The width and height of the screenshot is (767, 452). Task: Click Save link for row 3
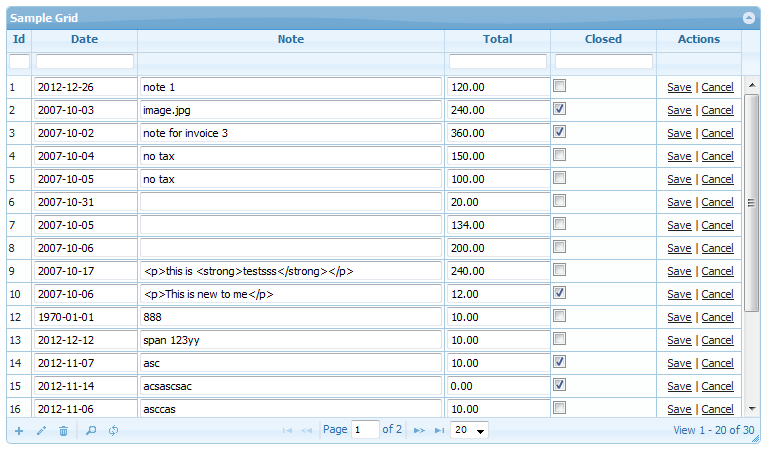(679, 133)
